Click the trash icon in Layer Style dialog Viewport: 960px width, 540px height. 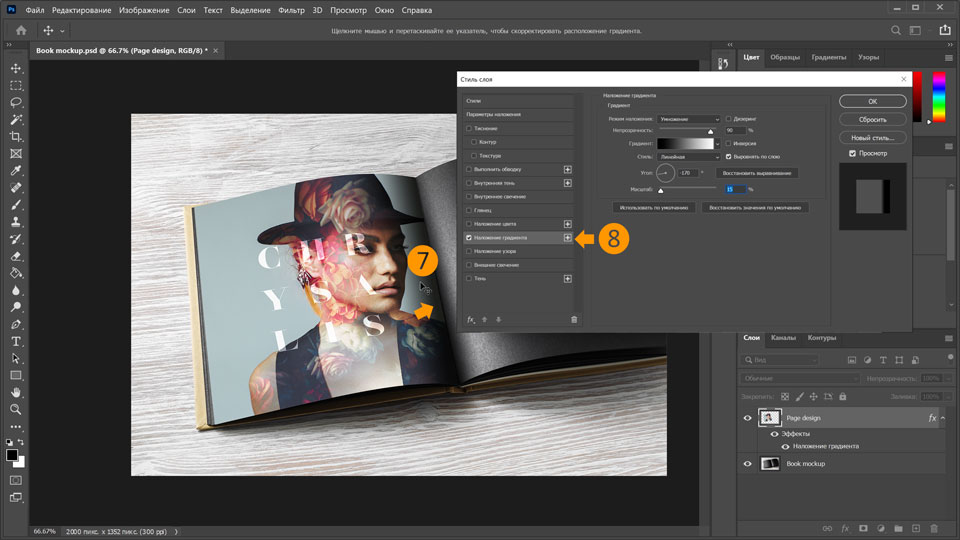coord(574,319)
